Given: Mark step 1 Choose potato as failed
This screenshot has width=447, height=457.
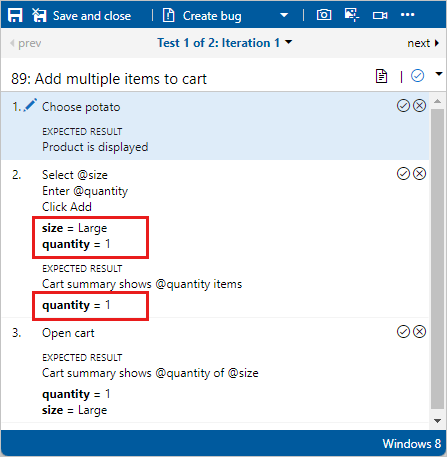Looking at the screenshot, I should pos(419,106).
